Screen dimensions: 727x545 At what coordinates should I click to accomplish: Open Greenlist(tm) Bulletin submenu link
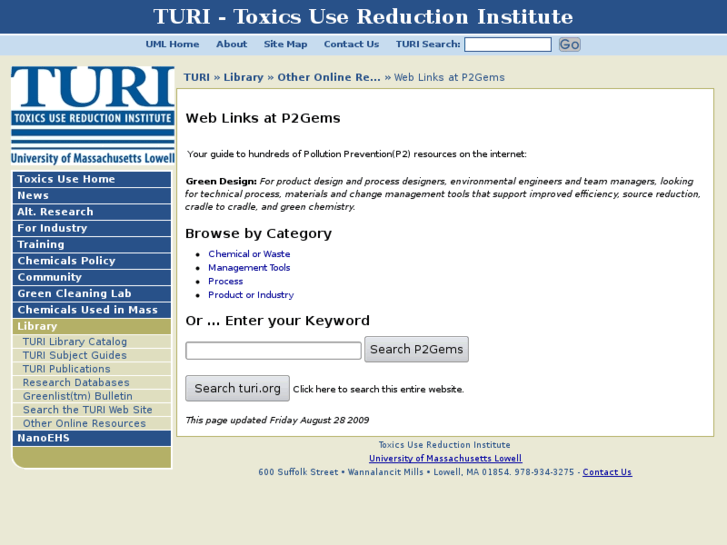click(x=92, y=396)
